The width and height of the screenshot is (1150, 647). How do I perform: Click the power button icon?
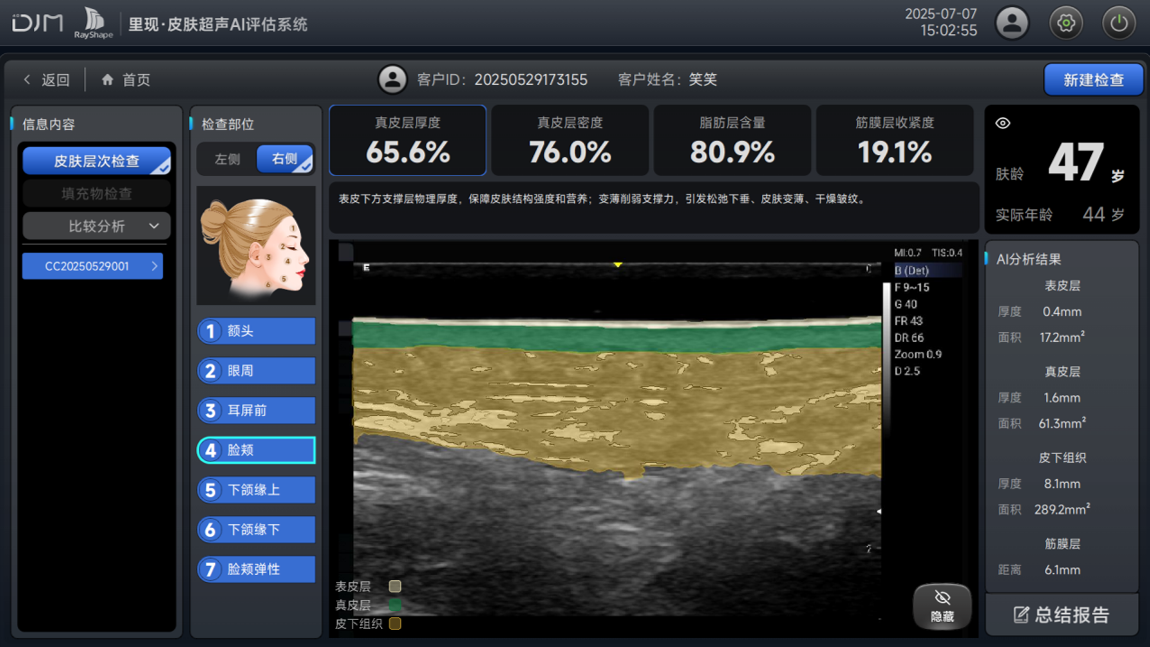[1118, 23]
